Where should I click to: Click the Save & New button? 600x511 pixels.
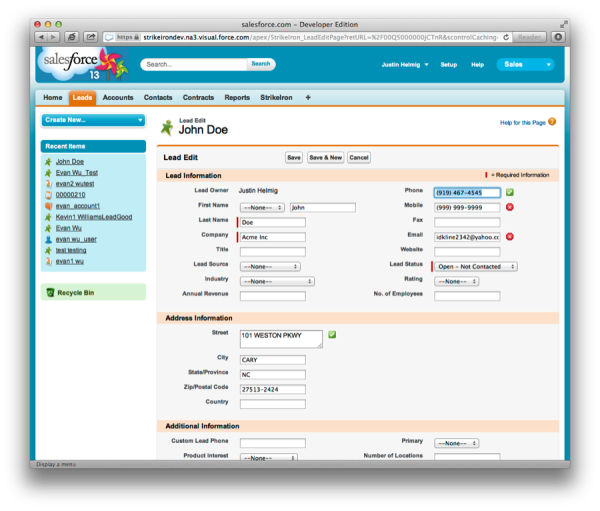[x=326, y=157]
